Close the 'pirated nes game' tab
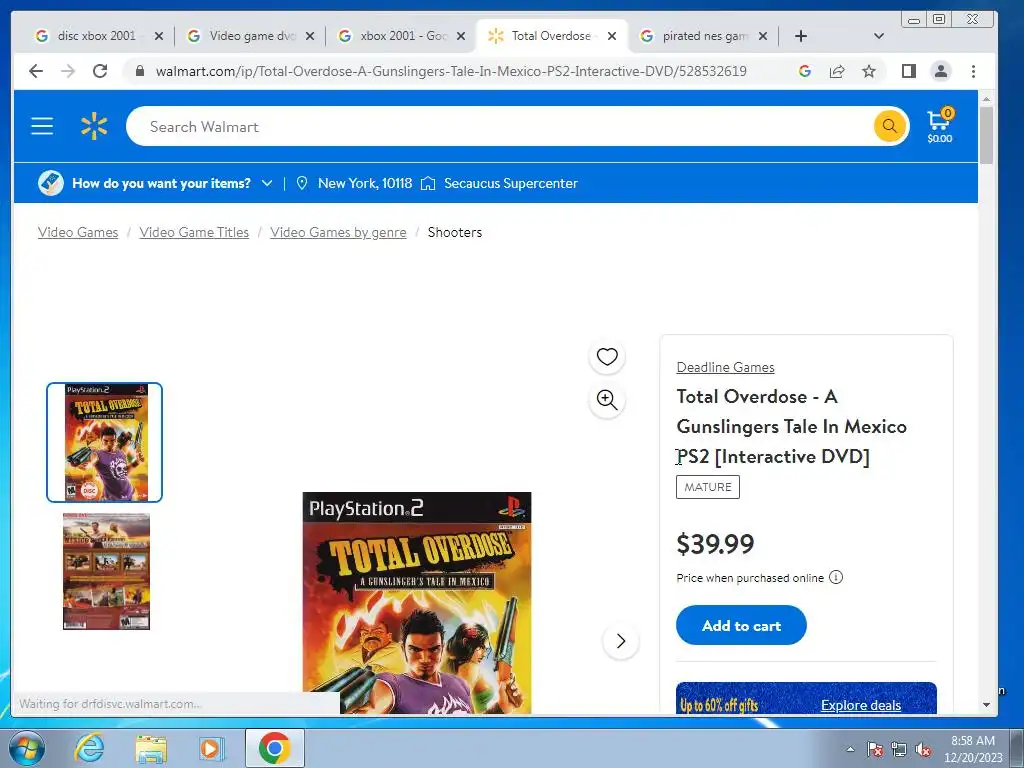The height and width of the screenshot is (768, 1024). tap(763, 36)
